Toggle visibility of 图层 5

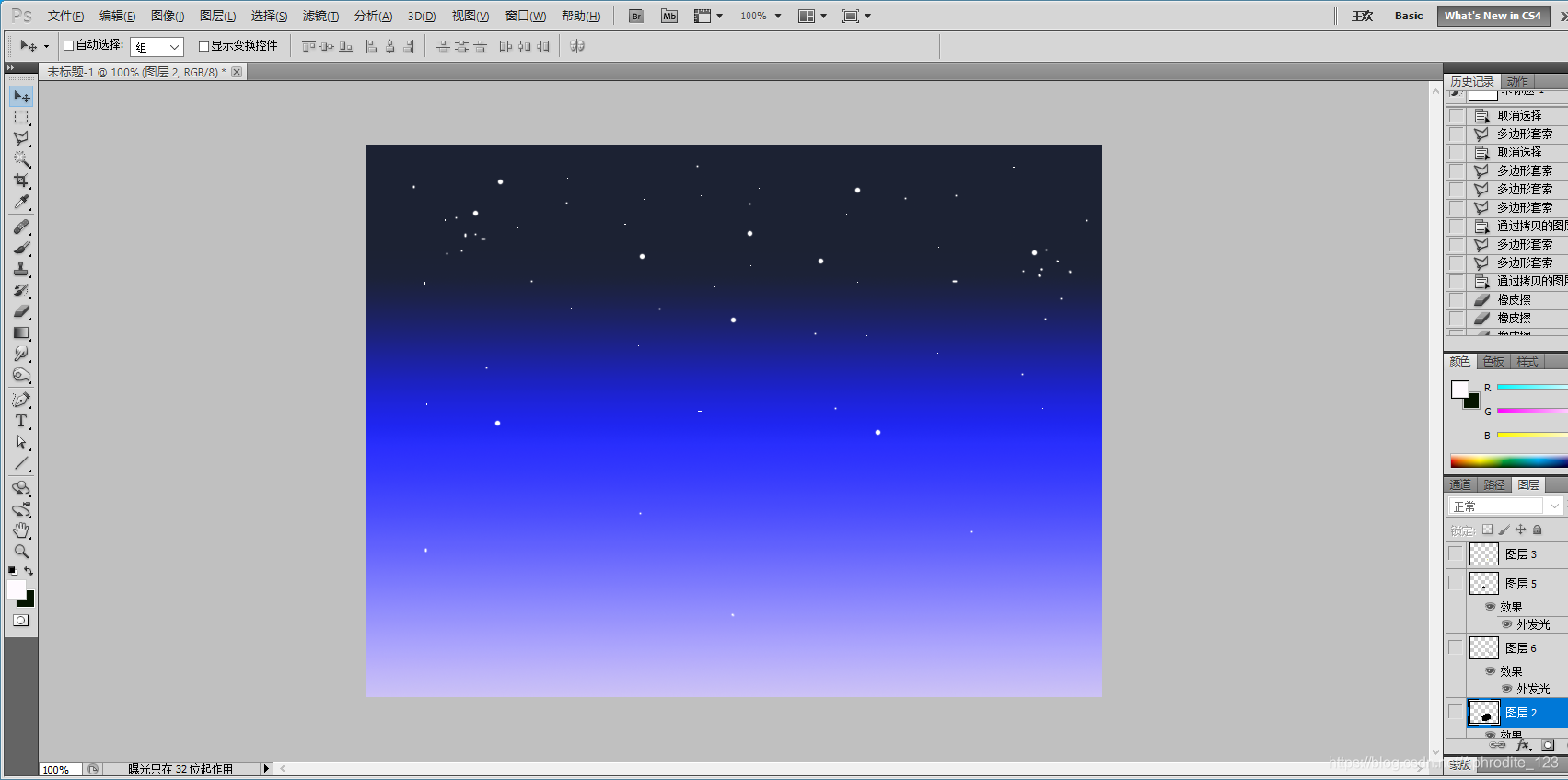[x=1456, y=583]
